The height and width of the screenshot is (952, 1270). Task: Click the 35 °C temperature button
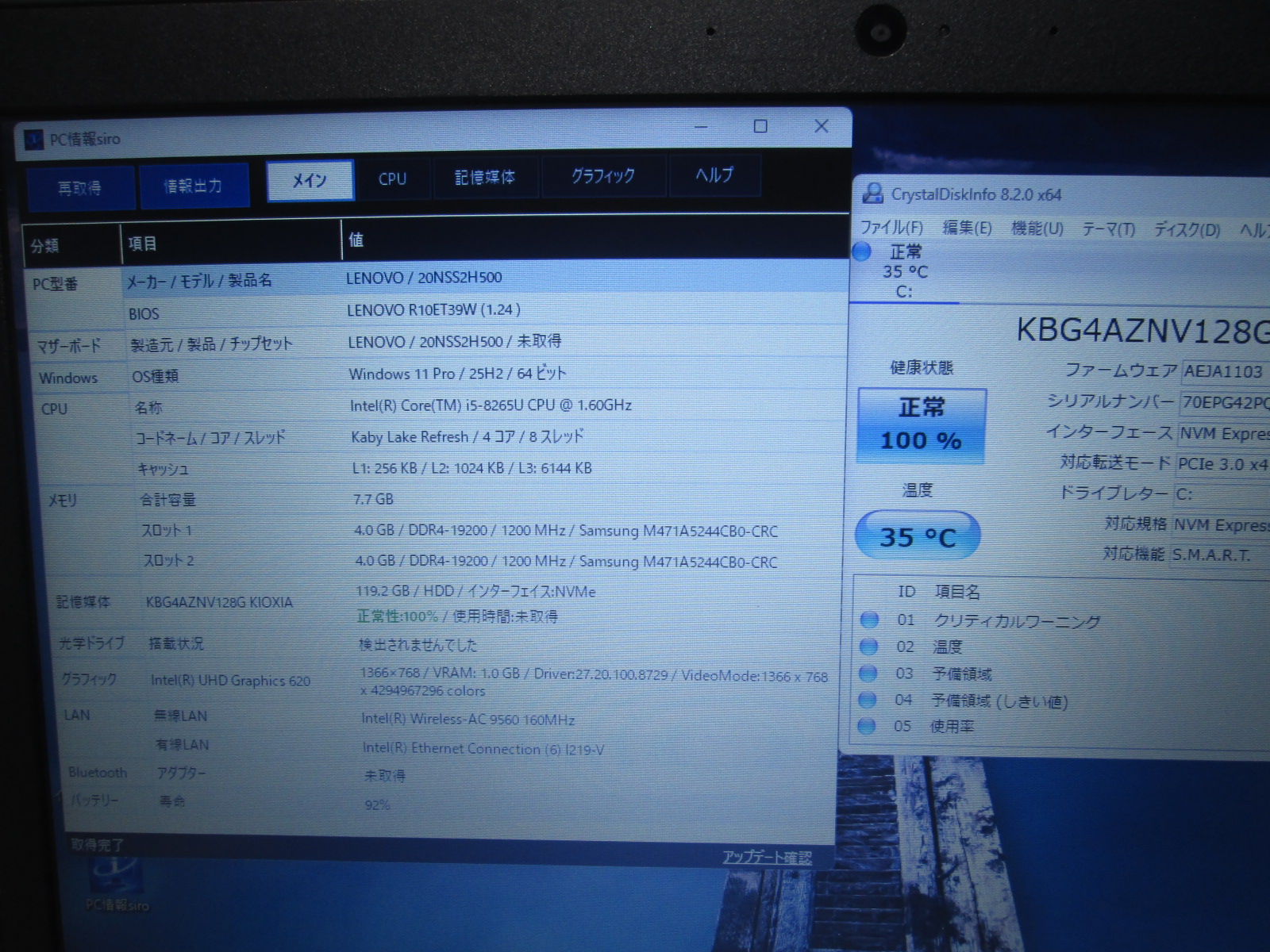pyautogui.click(x=918, y=536)
